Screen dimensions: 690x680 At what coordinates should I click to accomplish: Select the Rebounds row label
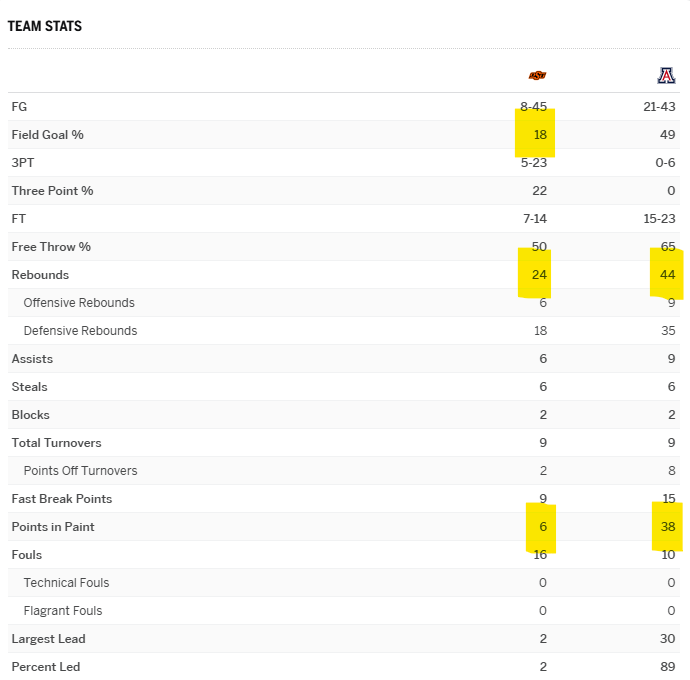point(40,275)
